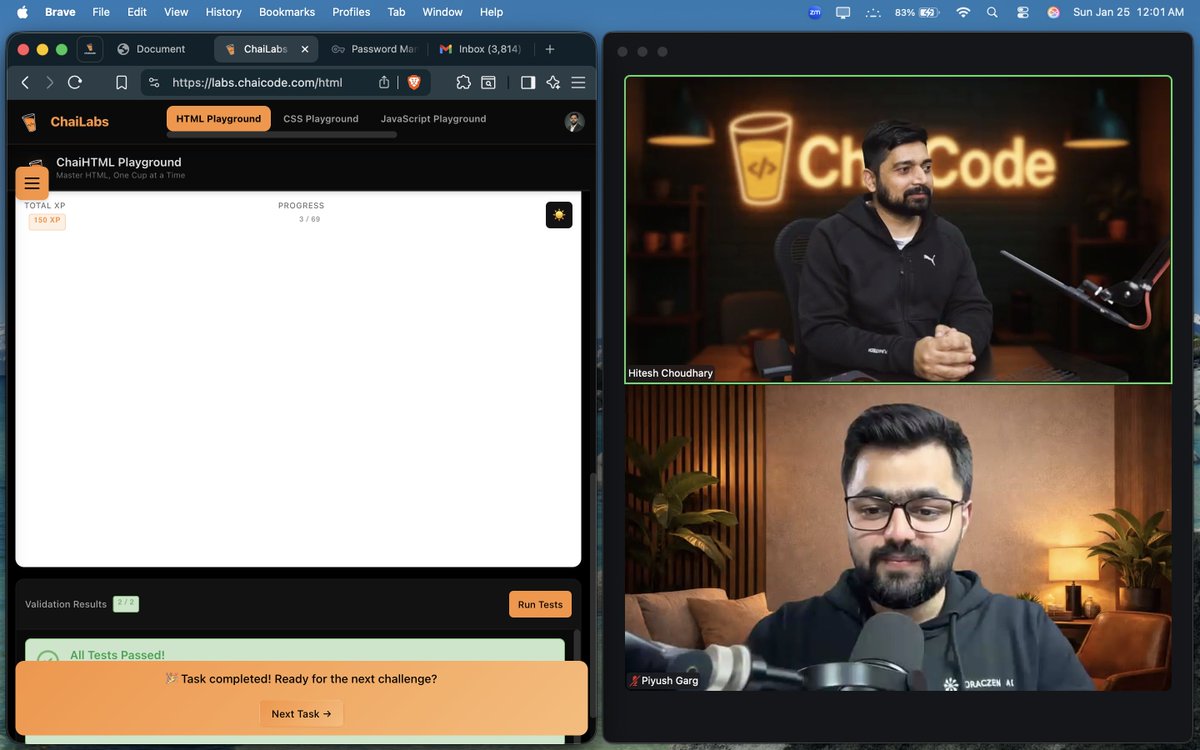Click the address bar URL field

pyautogui.click(x=257, y=83)
